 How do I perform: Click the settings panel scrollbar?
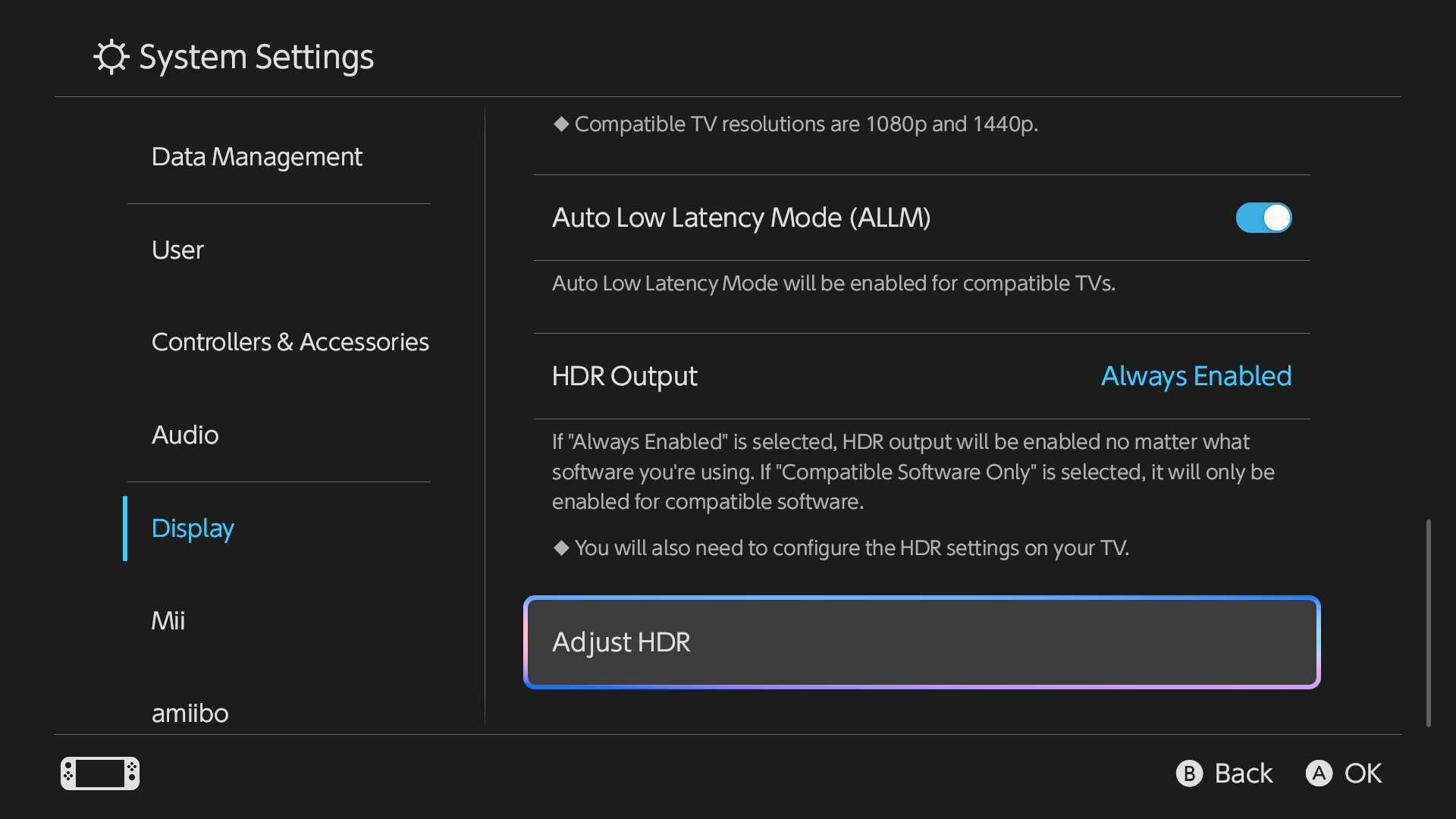coord(1428,623)
